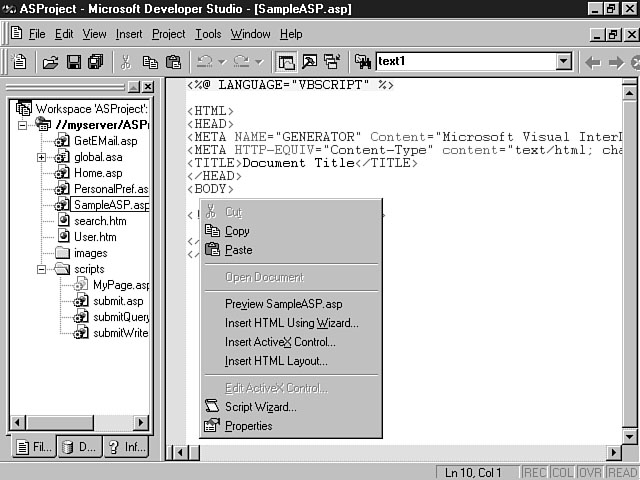Click the Save toolbar icon

[x=73, y=62]
